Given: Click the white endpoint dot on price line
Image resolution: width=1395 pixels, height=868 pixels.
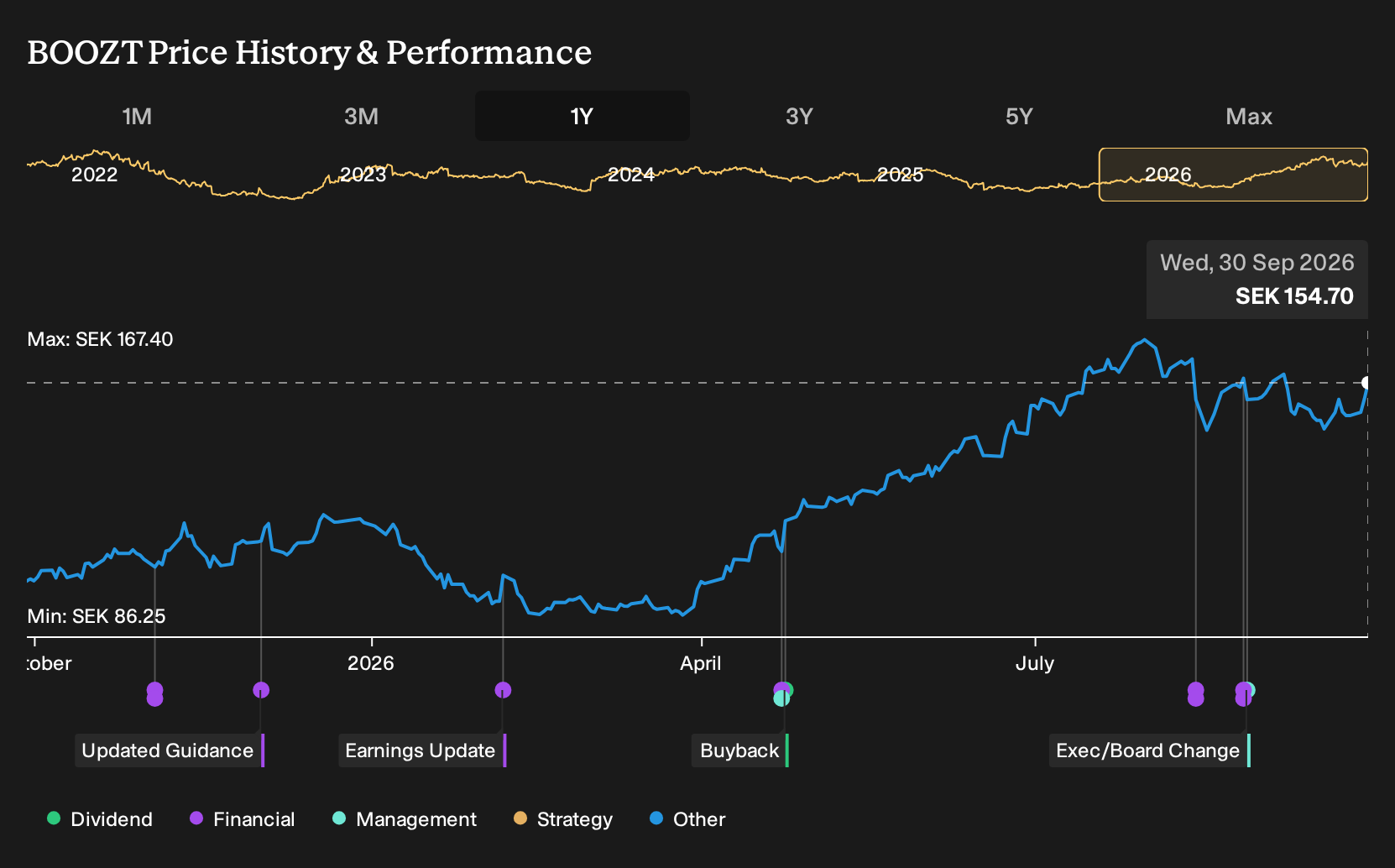Looking at the screenshot, I should tap(1366, 383).
